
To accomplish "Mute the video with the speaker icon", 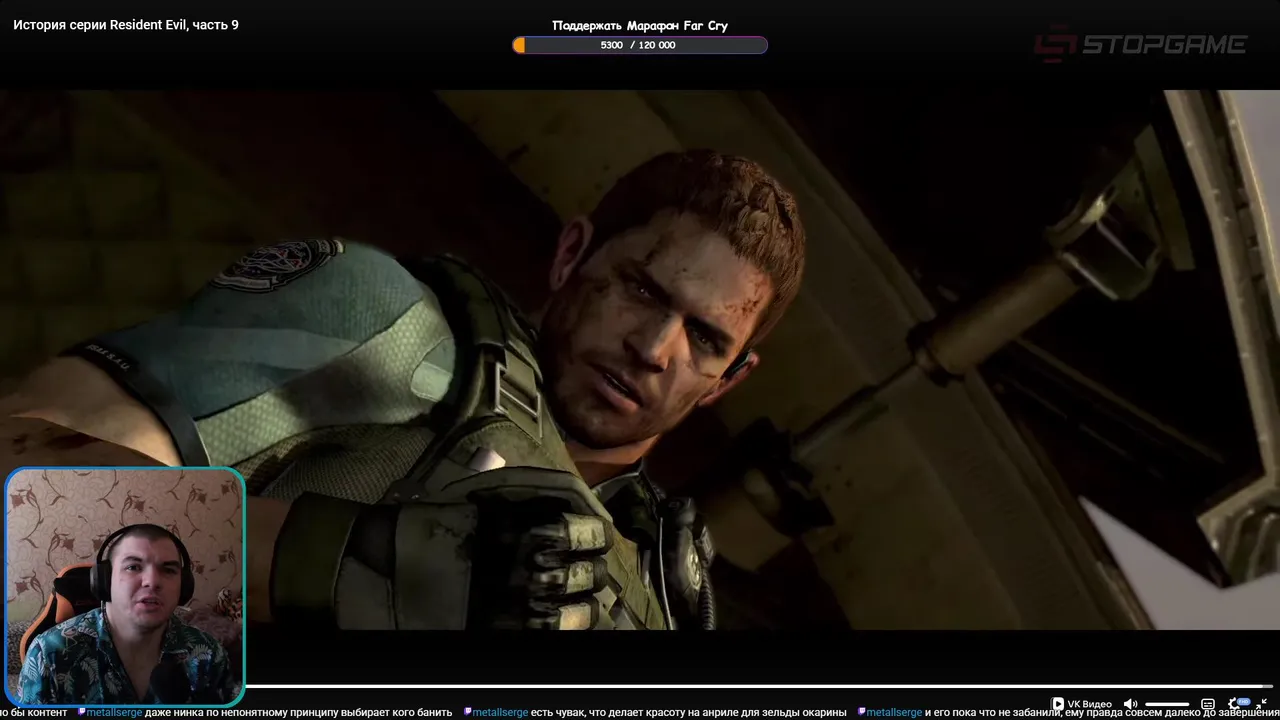I will (x=1130, y=704).
